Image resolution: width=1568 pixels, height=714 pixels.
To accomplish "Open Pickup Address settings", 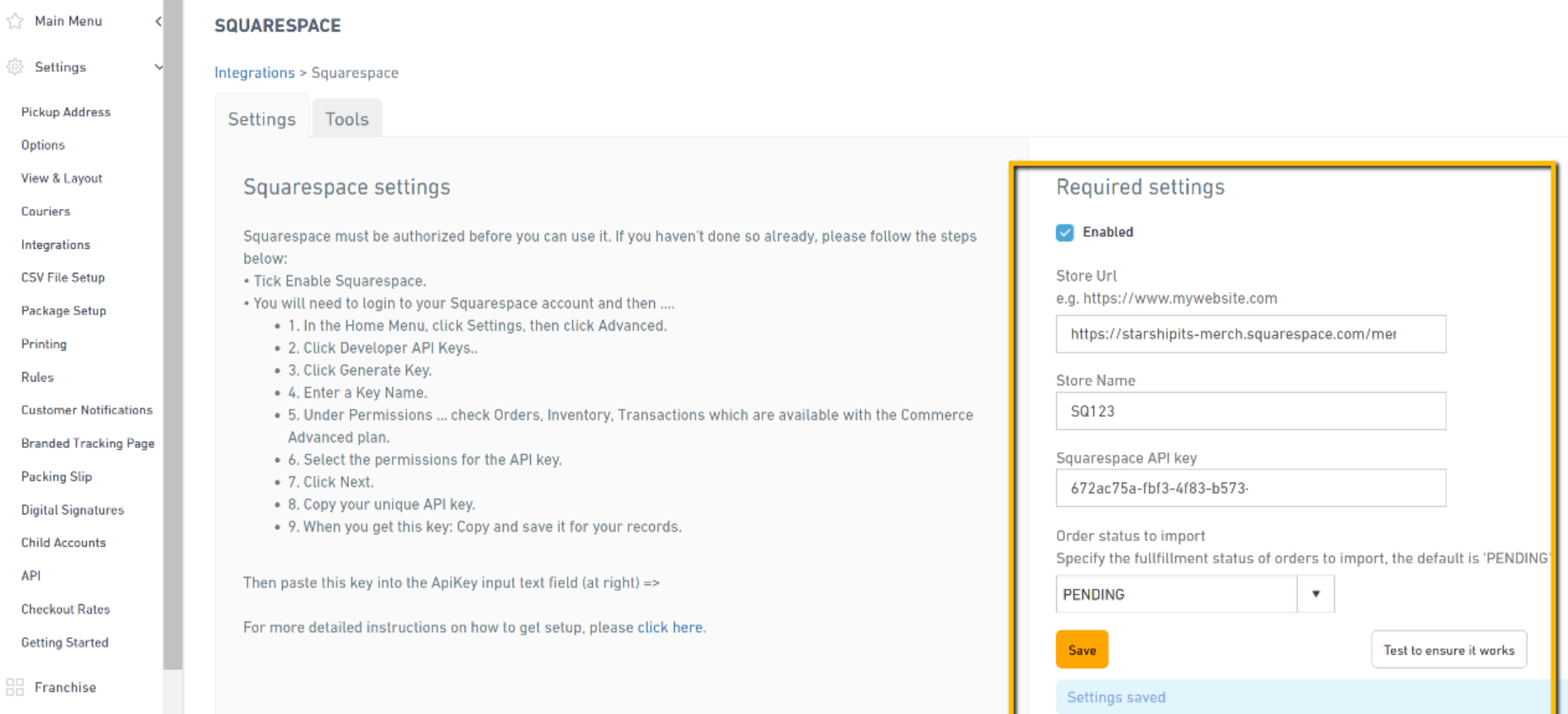I will point(65,112).
